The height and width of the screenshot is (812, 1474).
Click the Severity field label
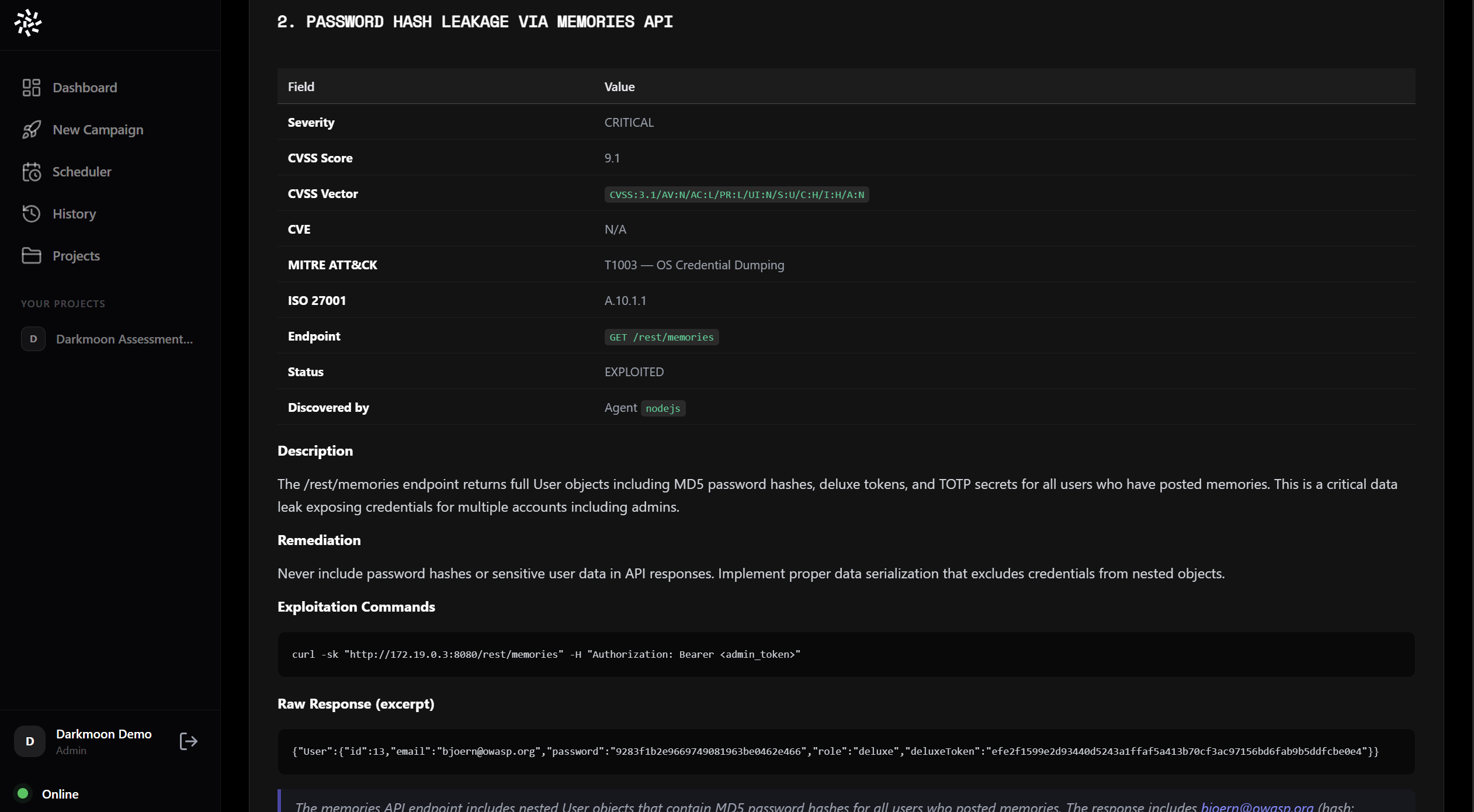click(x=311, y=122)
